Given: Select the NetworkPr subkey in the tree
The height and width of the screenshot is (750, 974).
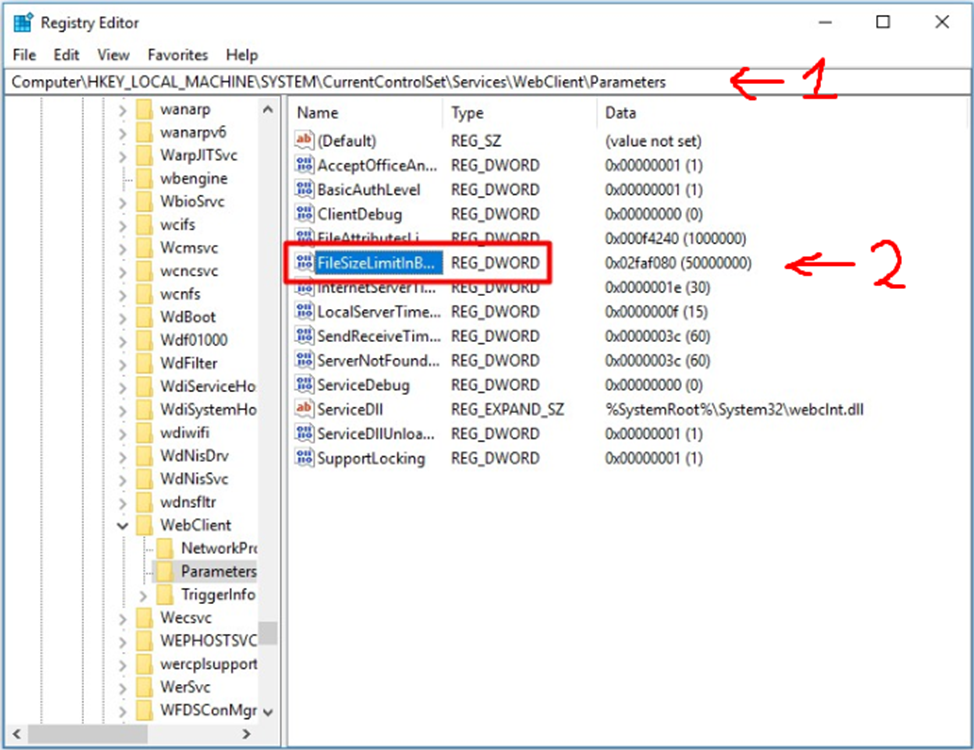Looking at the screenshot, I should coord(219,548).
